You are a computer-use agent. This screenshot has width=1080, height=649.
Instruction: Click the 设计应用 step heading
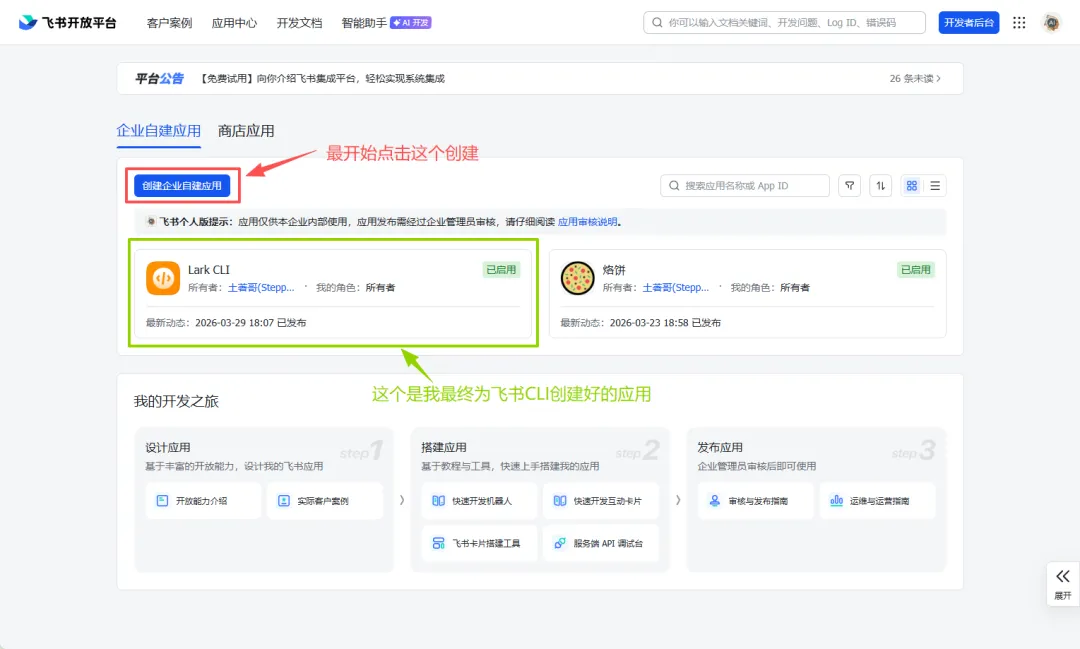(168, 447)
